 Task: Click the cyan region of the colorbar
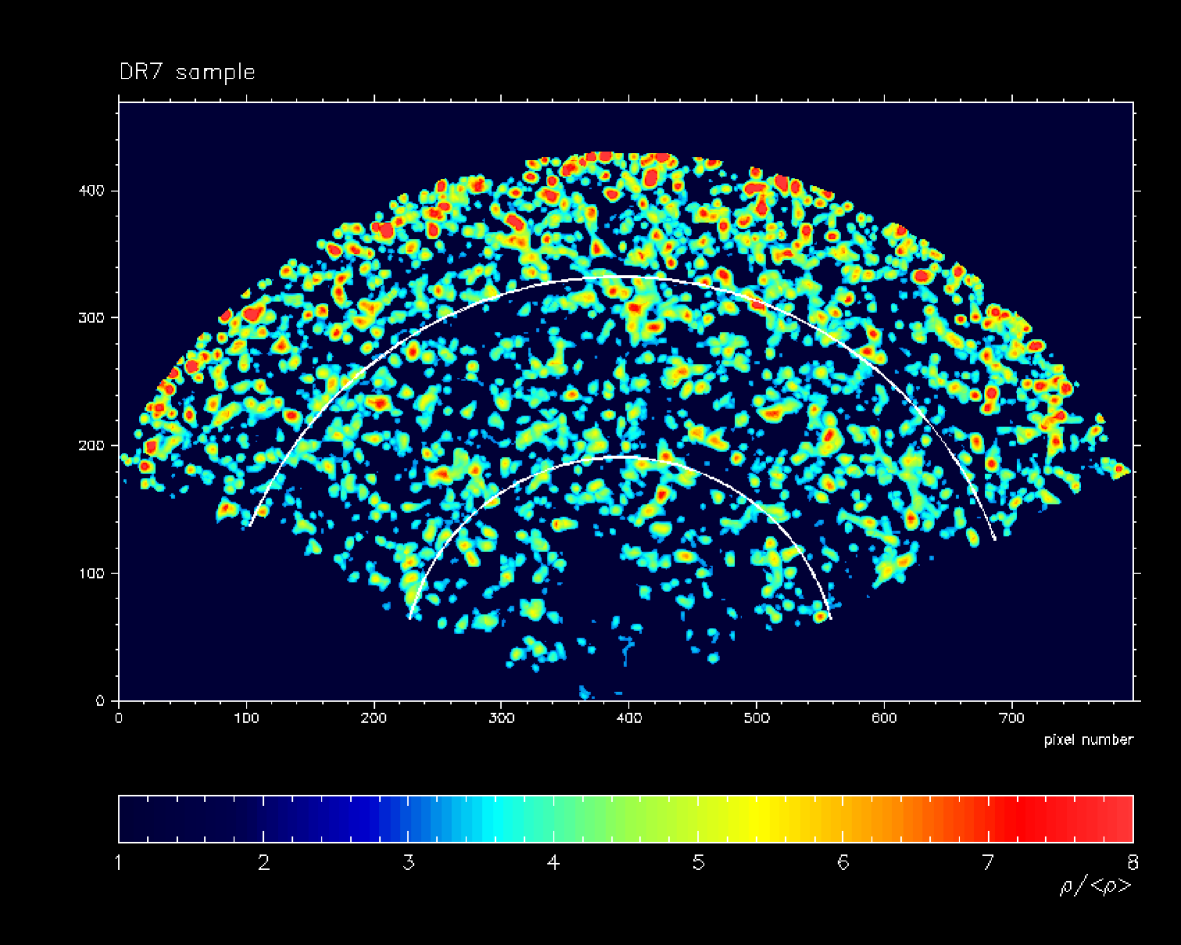[497, 818]
